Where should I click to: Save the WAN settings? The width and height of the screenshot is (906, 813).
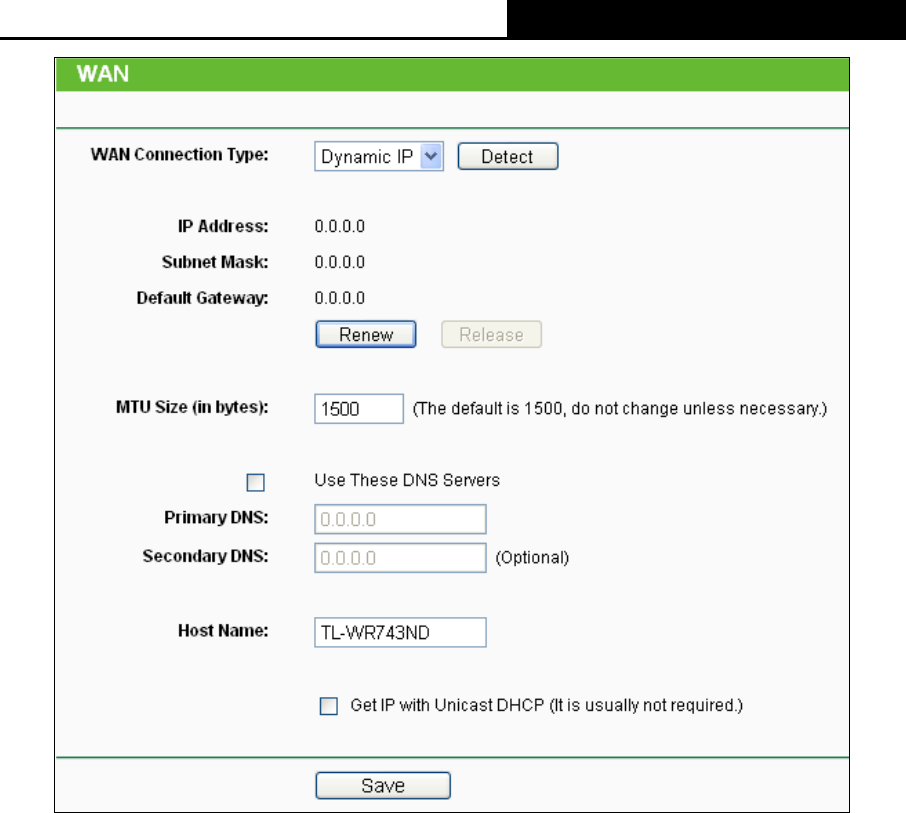383,786
